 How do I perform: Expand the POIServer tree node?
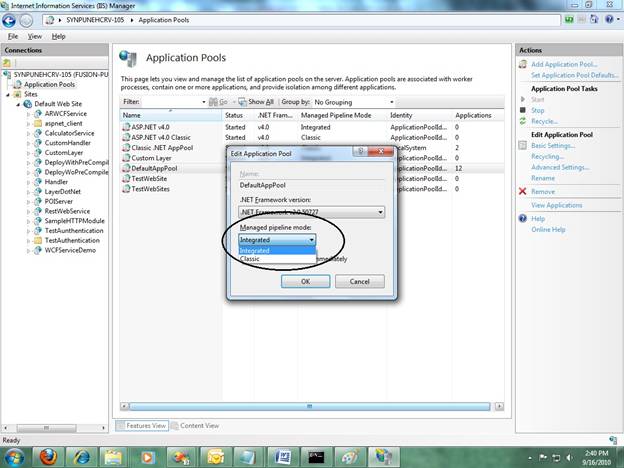pos(28,202)
